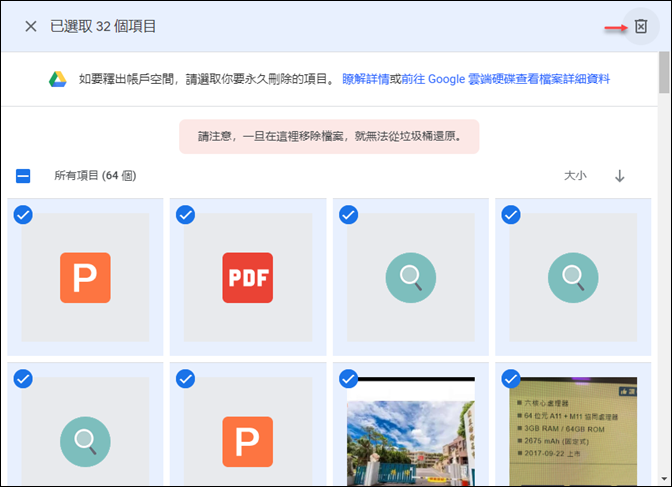Click the 已選取 32 個項目 title text
Image resolution: width=672 pixels, height=487 pixels.
coord(103,27)
